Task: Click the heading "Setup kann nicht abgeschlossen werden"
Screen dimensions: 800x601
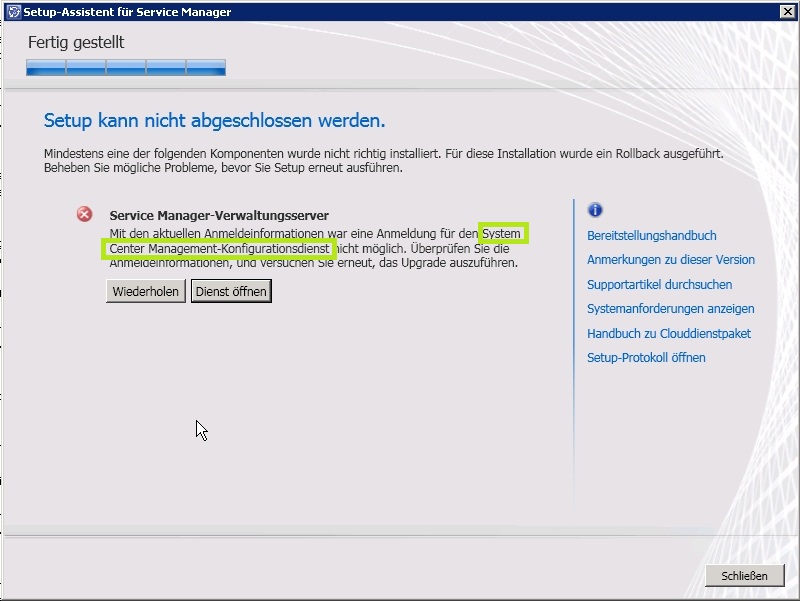Action: tap(214, 121)
